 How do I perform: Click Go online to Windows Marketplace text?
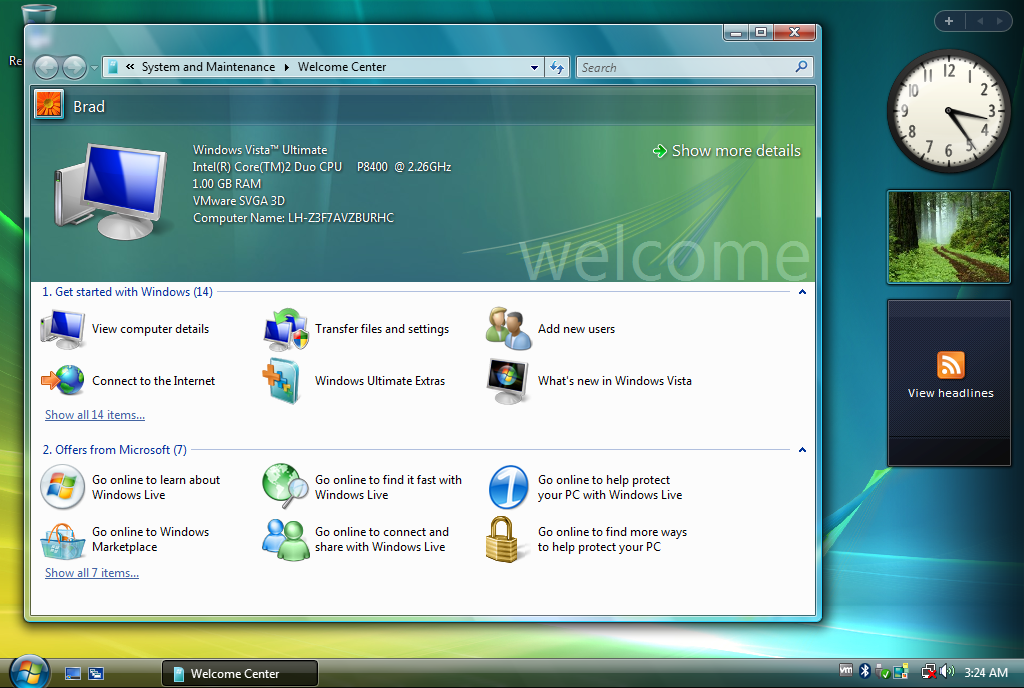click(150, 539)
